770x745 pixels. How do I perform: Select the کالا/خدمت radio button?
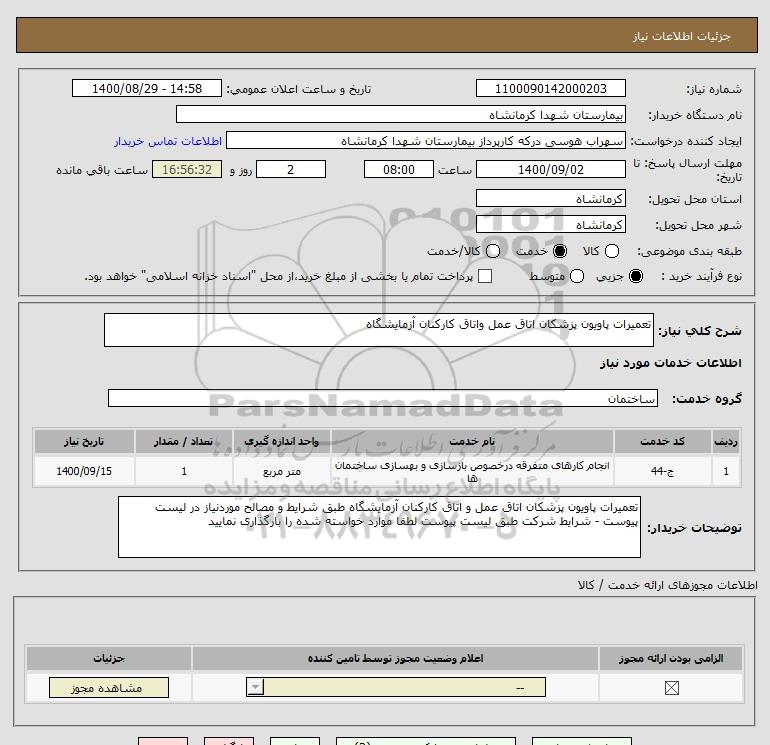[493, 251]
